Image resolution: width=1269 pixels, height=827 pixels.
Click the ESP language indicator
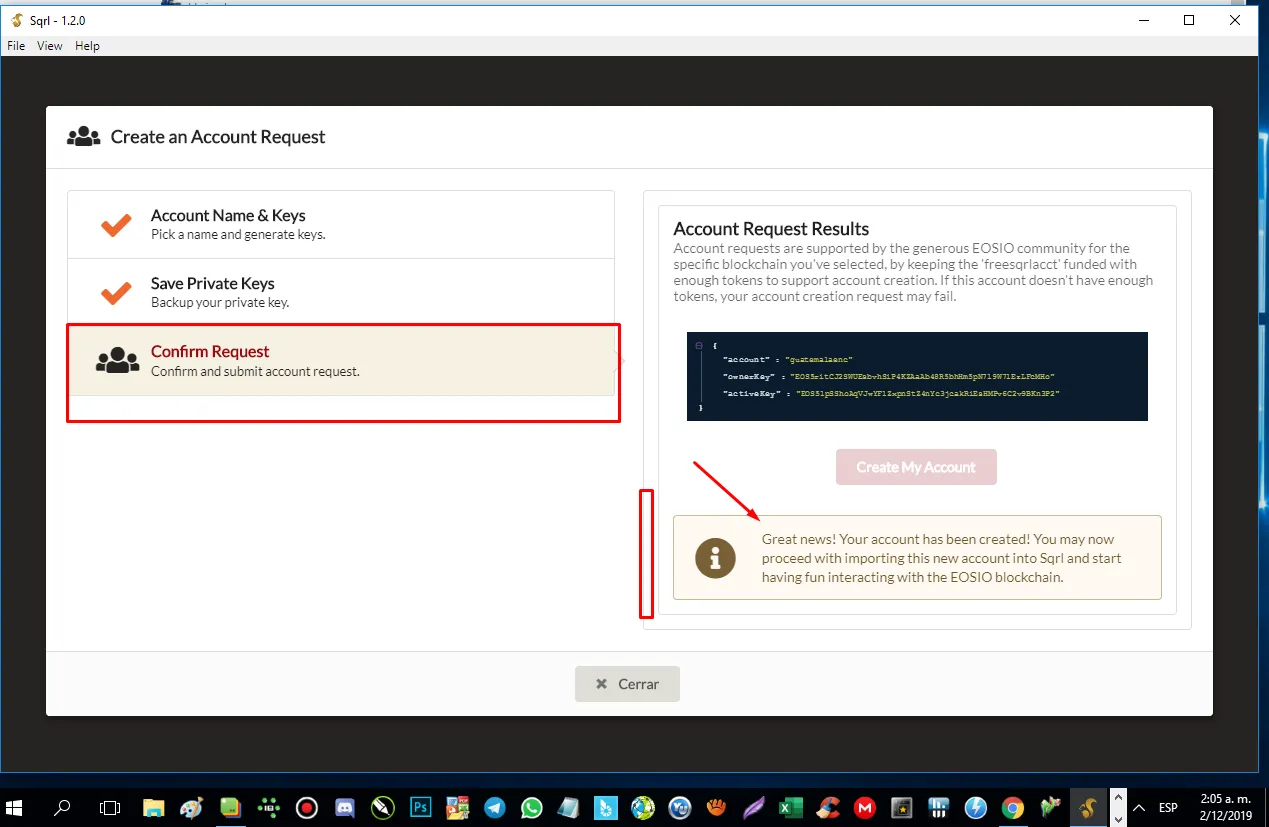point(1167,807)
